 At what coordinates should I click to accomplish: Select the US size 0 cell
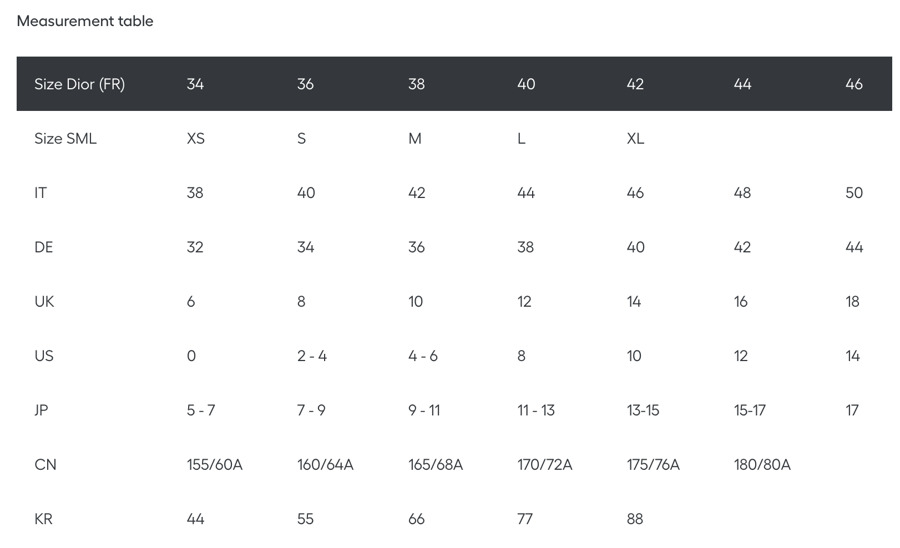[x=191, y=356]
